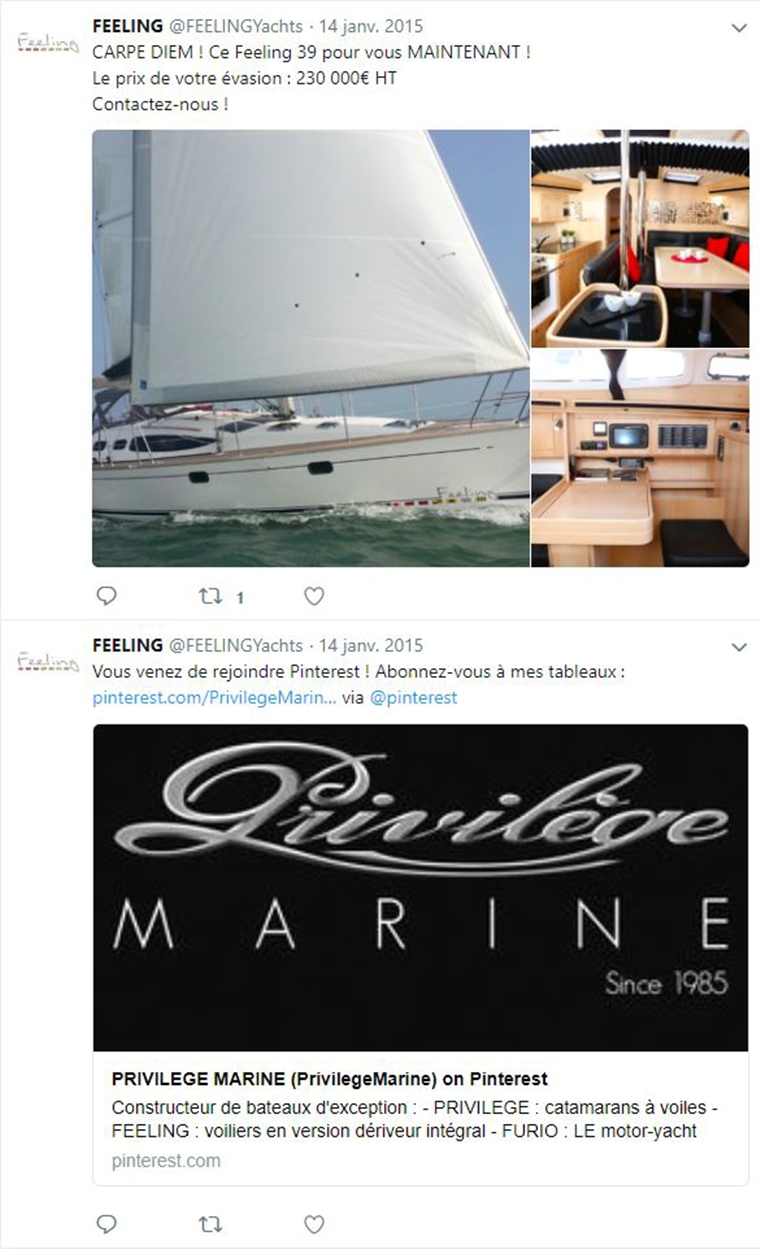Like the Feeling 39 tweet
760x1249 pixels.
pyautogui.click(x=314, y=597)
